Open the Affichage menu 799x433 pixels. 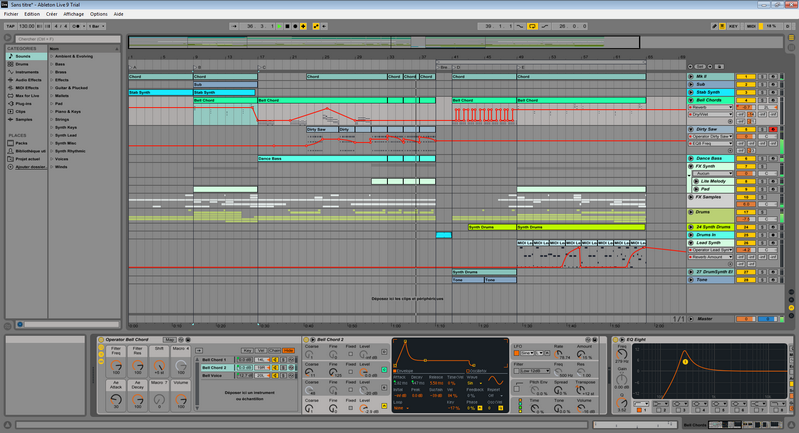pyautogui.click(x=73, y=14)
